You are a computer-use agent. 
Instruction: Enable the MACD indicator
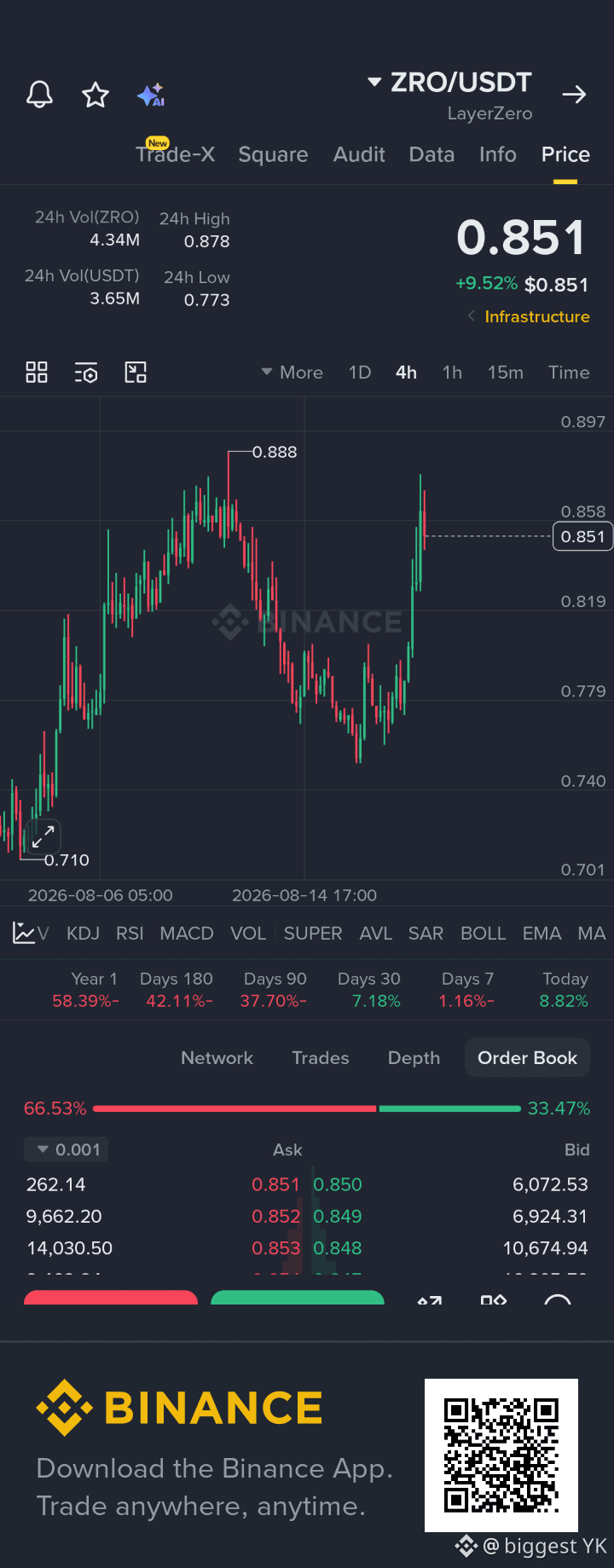pyautogui.click(x=187, y=934)
